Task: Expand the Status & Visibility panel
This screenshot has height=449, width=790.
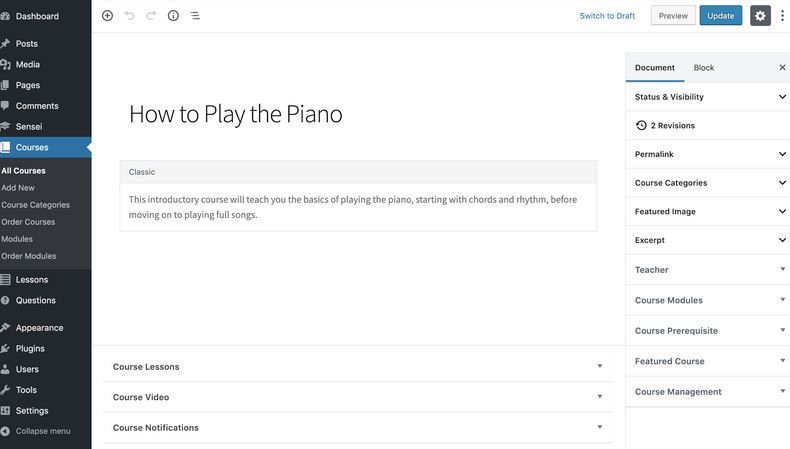Action: tap(707, 97)
